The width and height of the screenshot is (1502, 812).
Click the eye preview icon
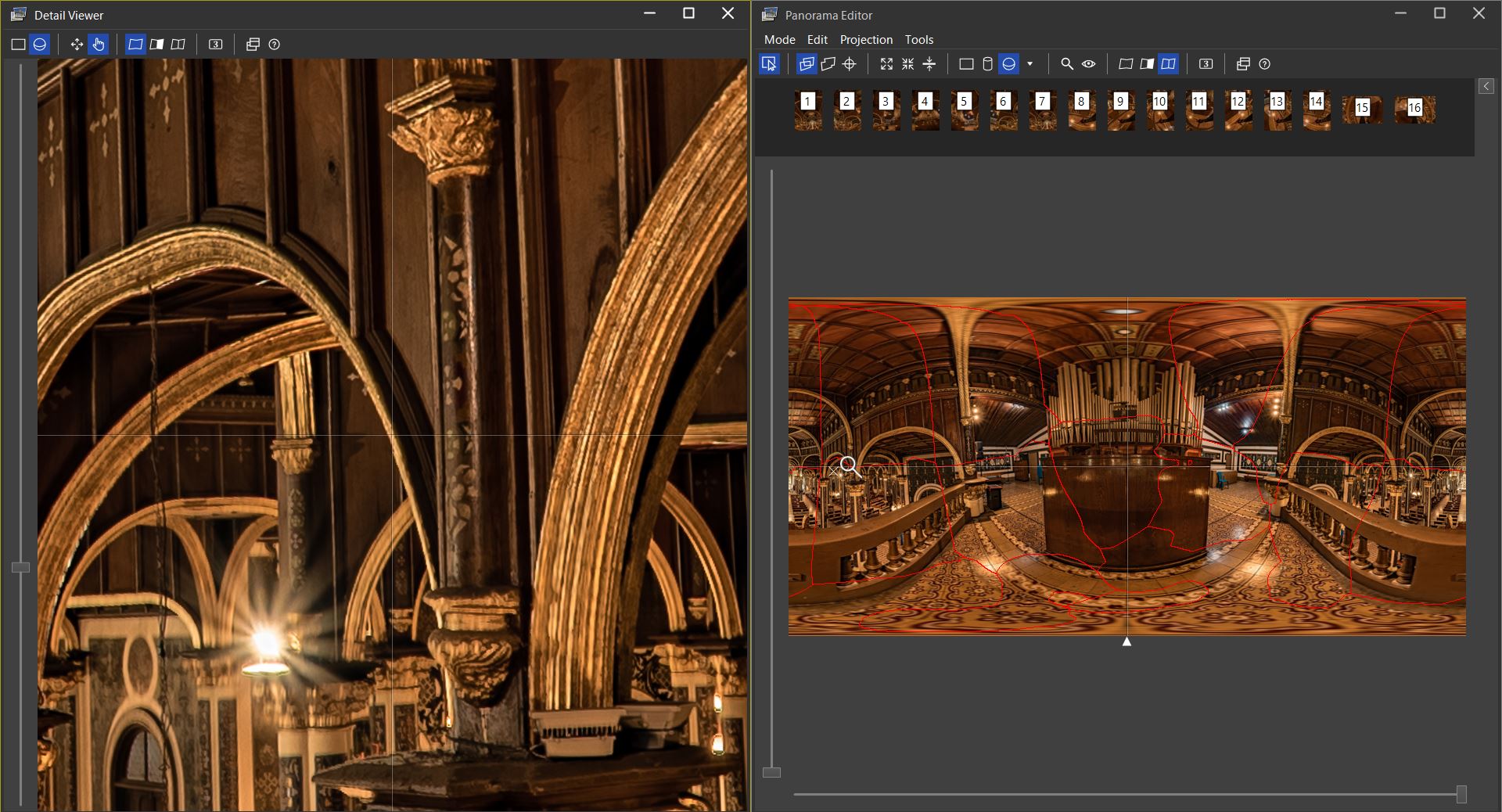[1089, 64]
